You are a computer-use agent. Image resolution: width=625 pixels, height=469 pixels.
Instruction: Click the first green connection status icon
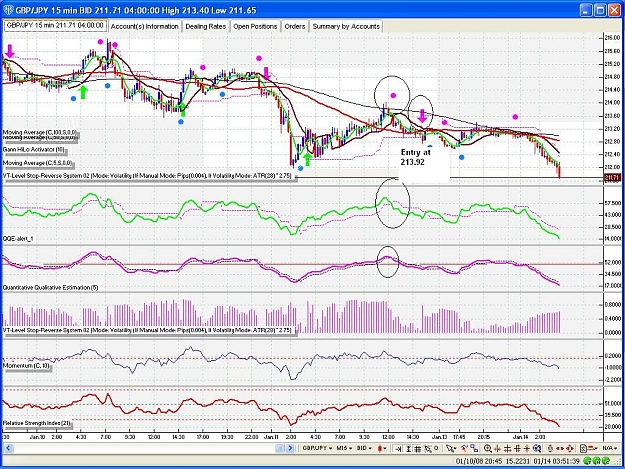(588, 461)
